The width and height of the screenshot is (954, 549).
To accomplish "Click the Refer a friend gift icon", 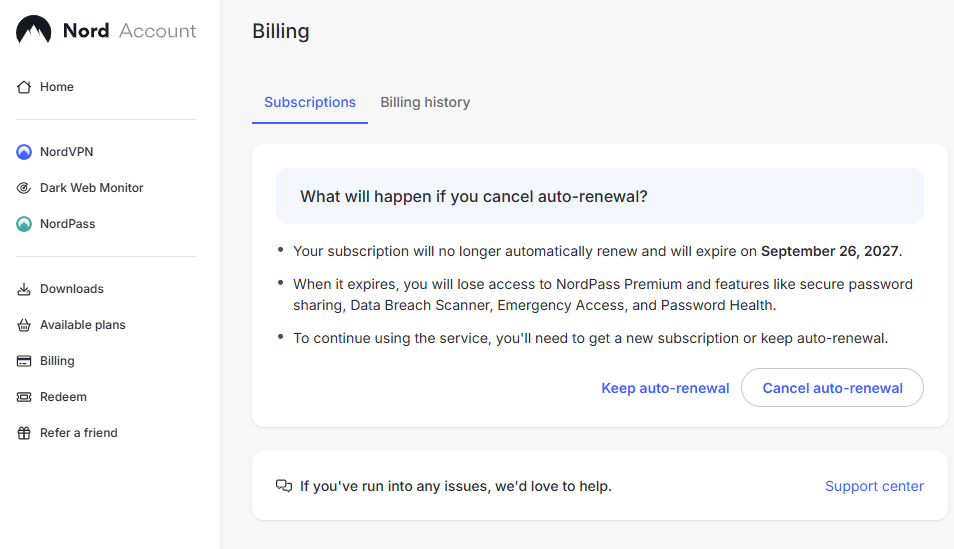I will click(24, 433).
